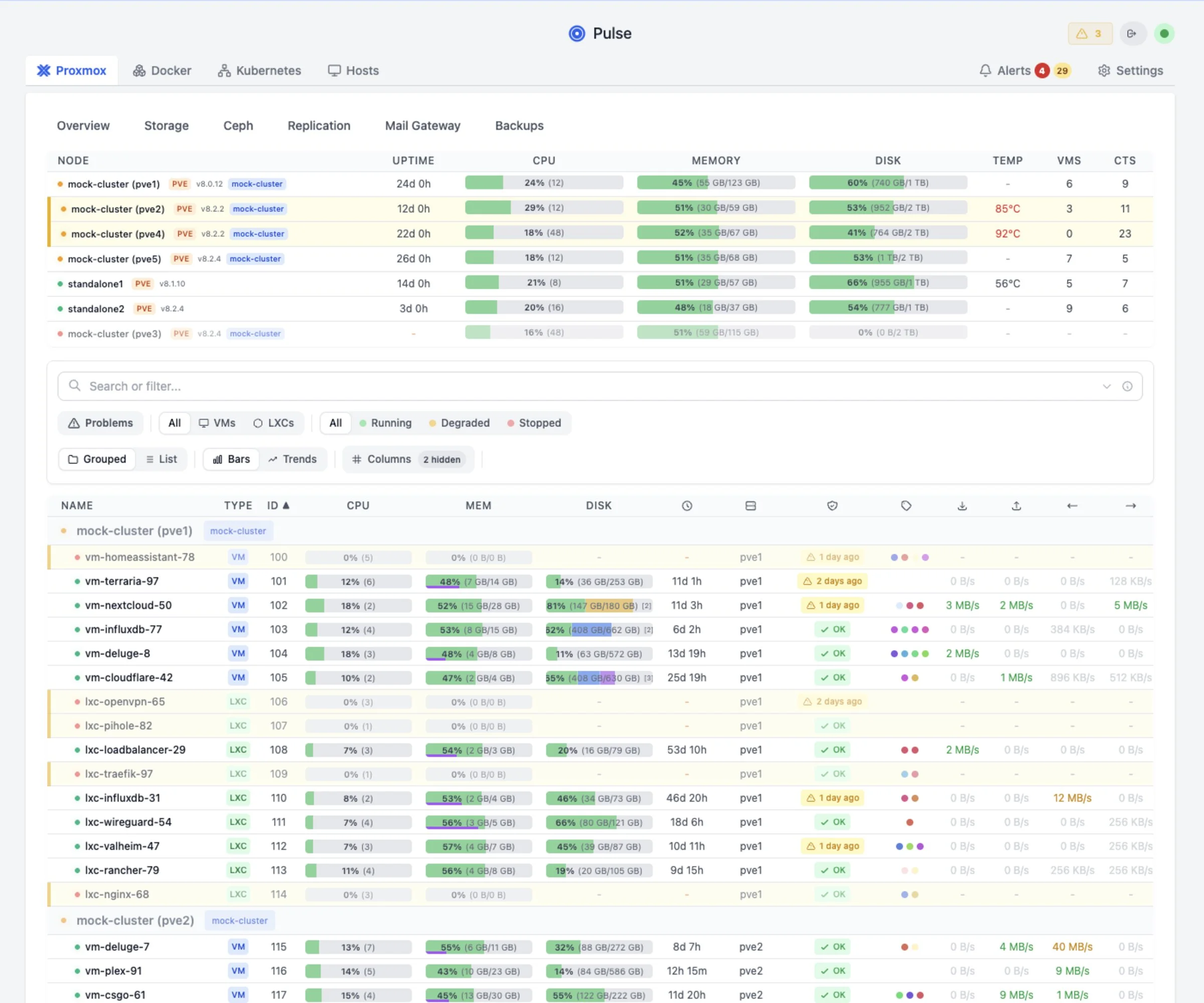This screenshot has height=1003, width=1204.
Task: Switch to the Docker tab
Action: [162, 70]
